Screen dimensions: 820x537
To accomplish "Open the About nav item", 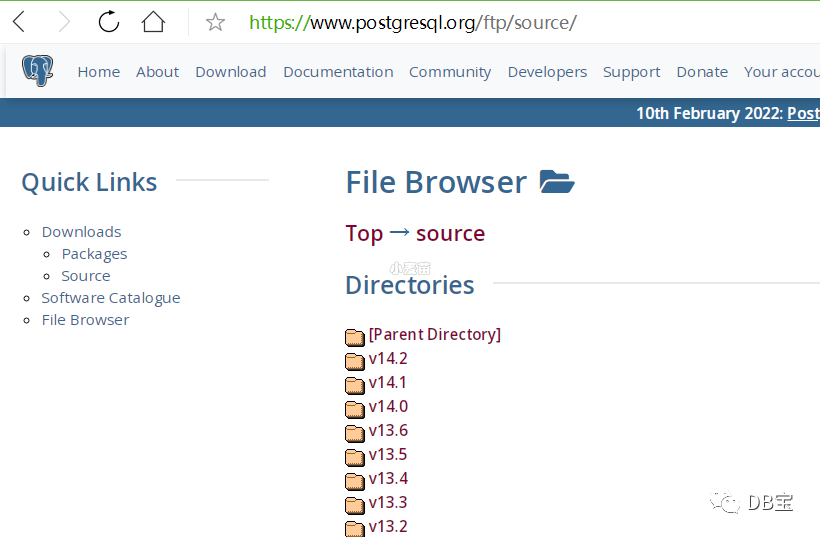I will pos(157,72).
